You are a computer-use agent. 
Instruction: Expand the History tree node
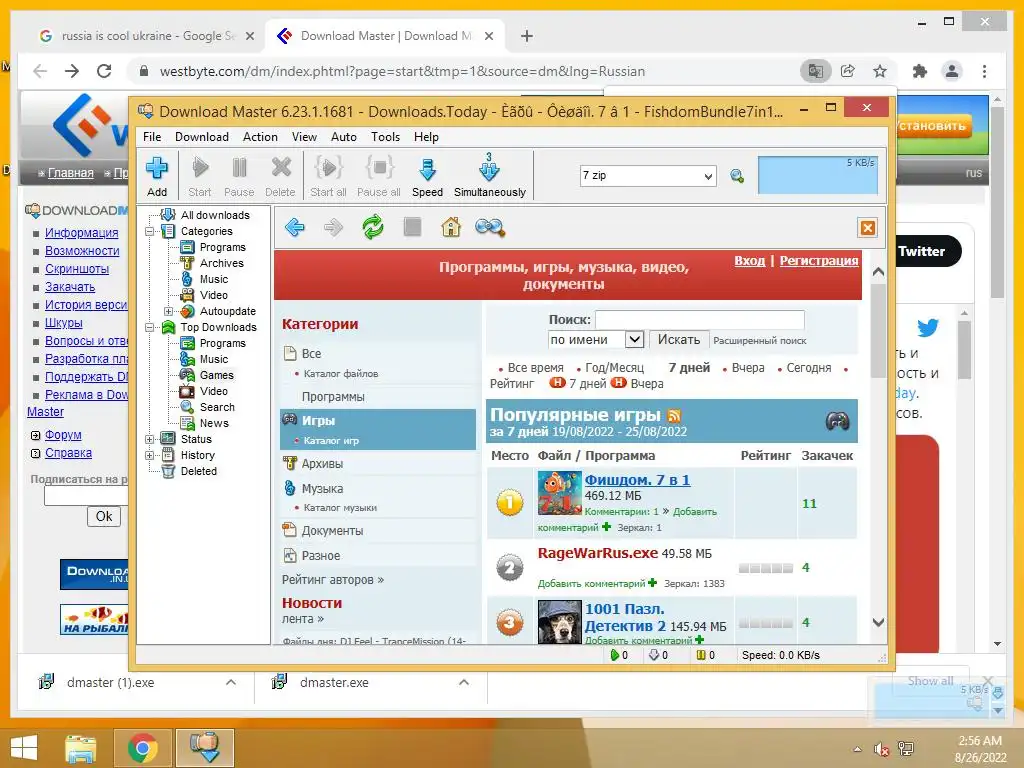[x=150, y=455]
